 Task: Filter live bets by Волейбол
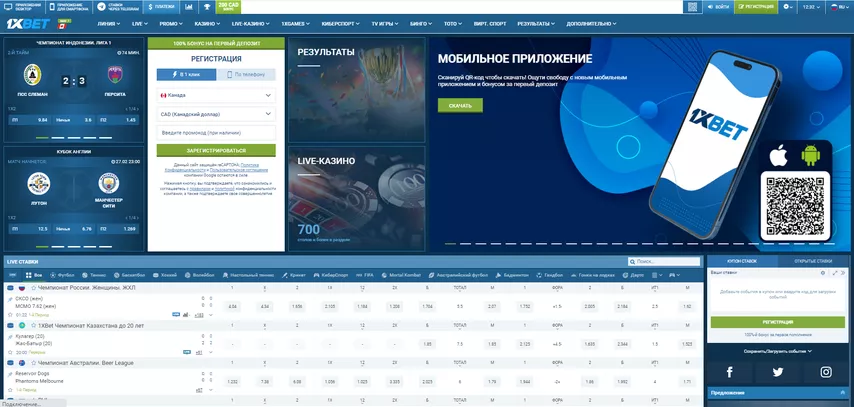199,275
